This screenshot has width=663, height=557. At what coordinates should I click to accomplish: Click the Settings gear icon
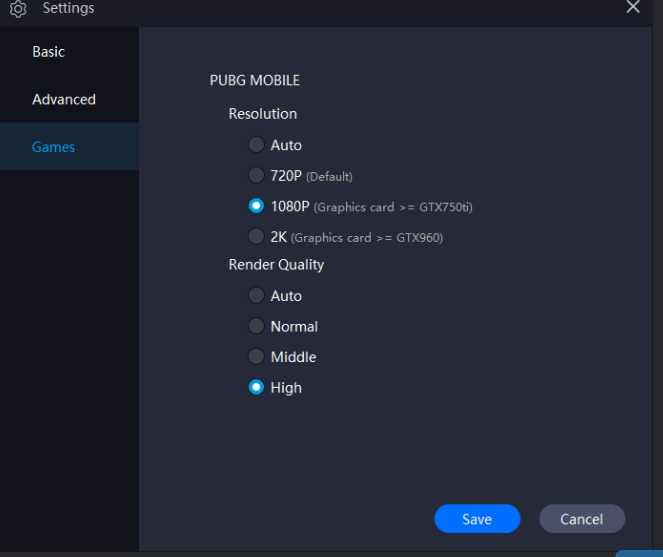click(18, 8)
